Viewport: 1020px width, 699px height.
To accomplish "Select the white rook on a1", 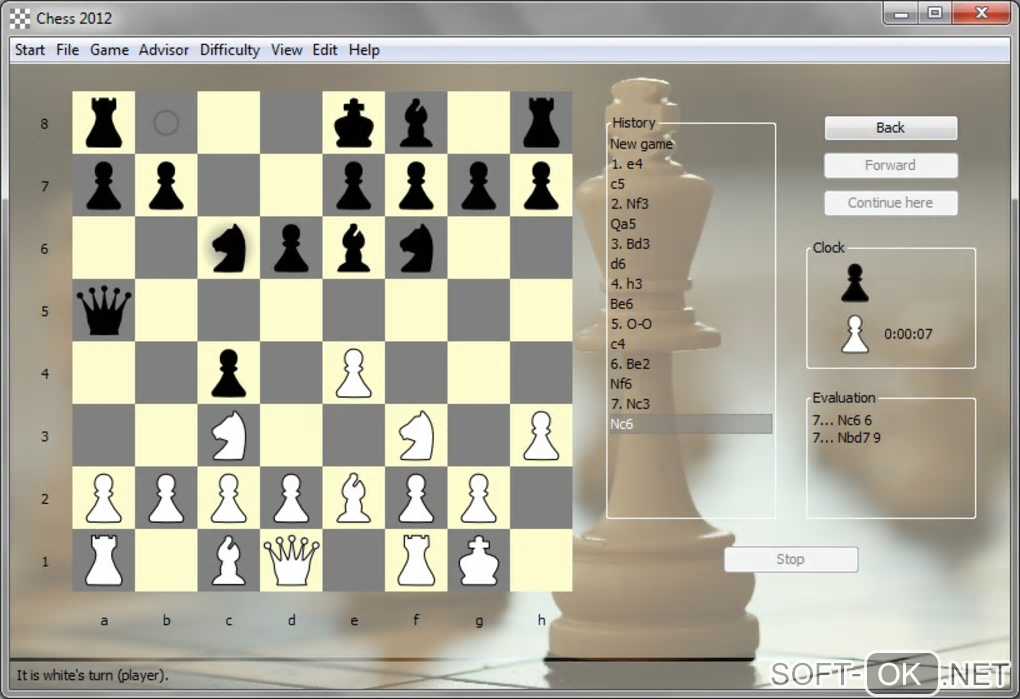I will (103, 560).
